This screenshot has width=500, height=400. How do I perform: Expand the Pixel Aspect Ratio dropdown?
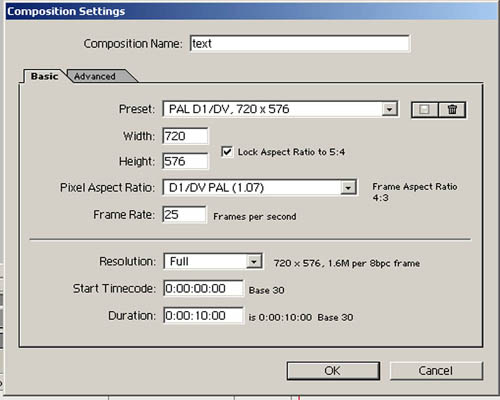point(348,188)
